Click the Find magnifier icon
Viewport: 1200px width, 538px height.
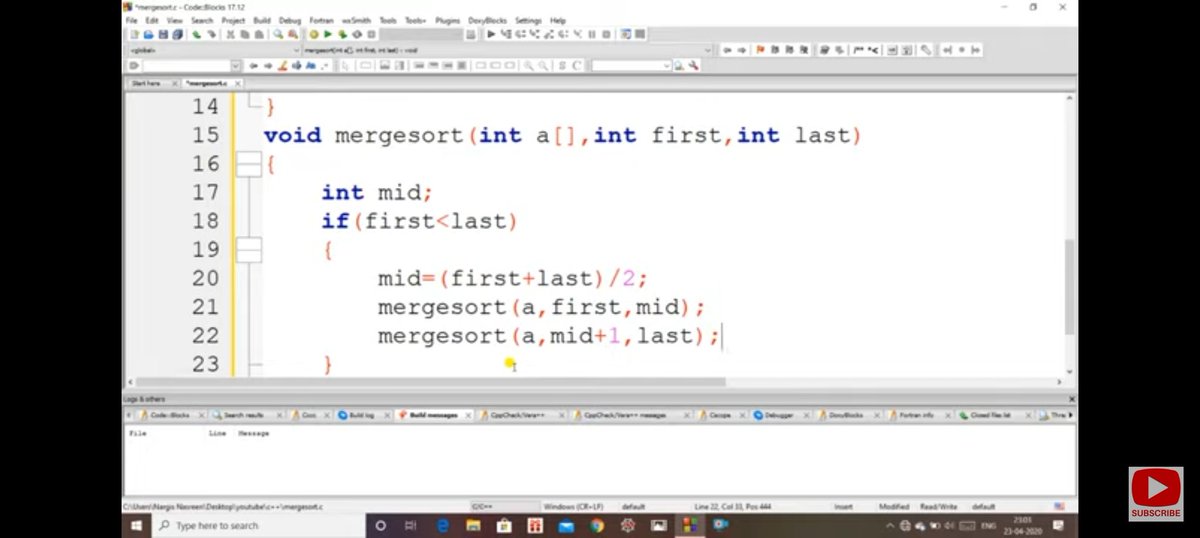coord(278,34)
